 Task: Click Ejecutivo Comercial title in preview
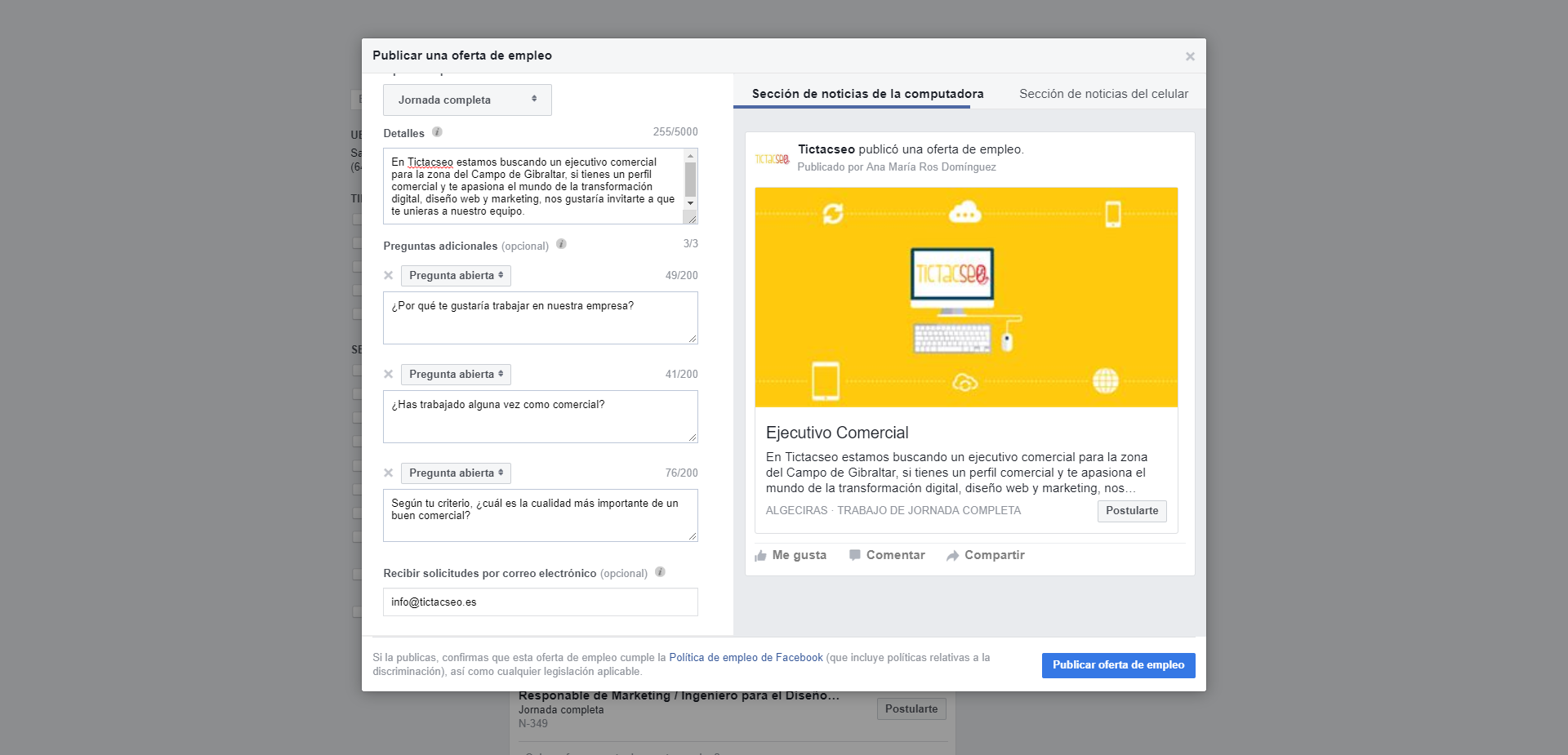(x=837, y=433)
